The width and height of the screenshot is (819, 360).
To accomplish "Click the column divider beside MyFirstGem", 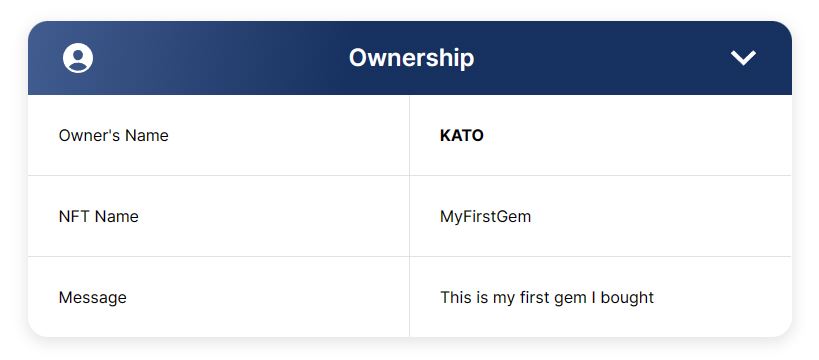I will pos(410,216).
